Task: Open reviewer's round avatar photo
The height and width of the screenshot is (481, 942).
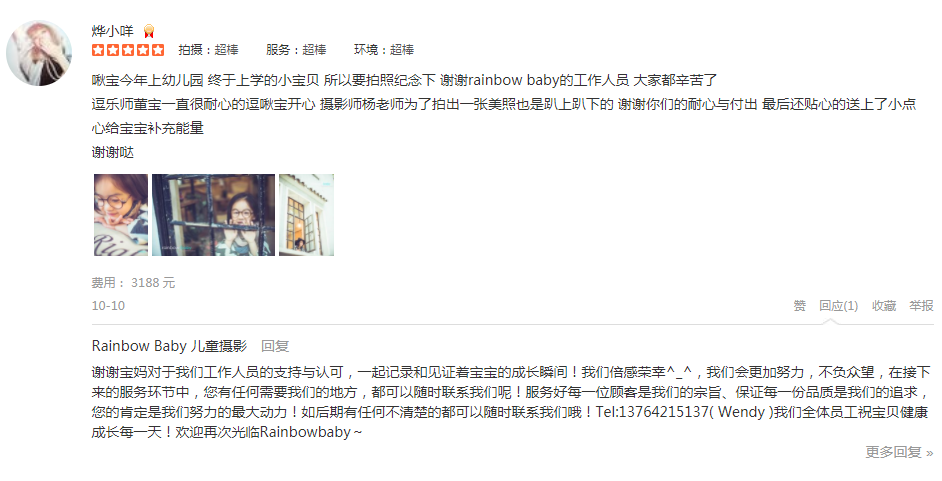Action: click(39, 53)
